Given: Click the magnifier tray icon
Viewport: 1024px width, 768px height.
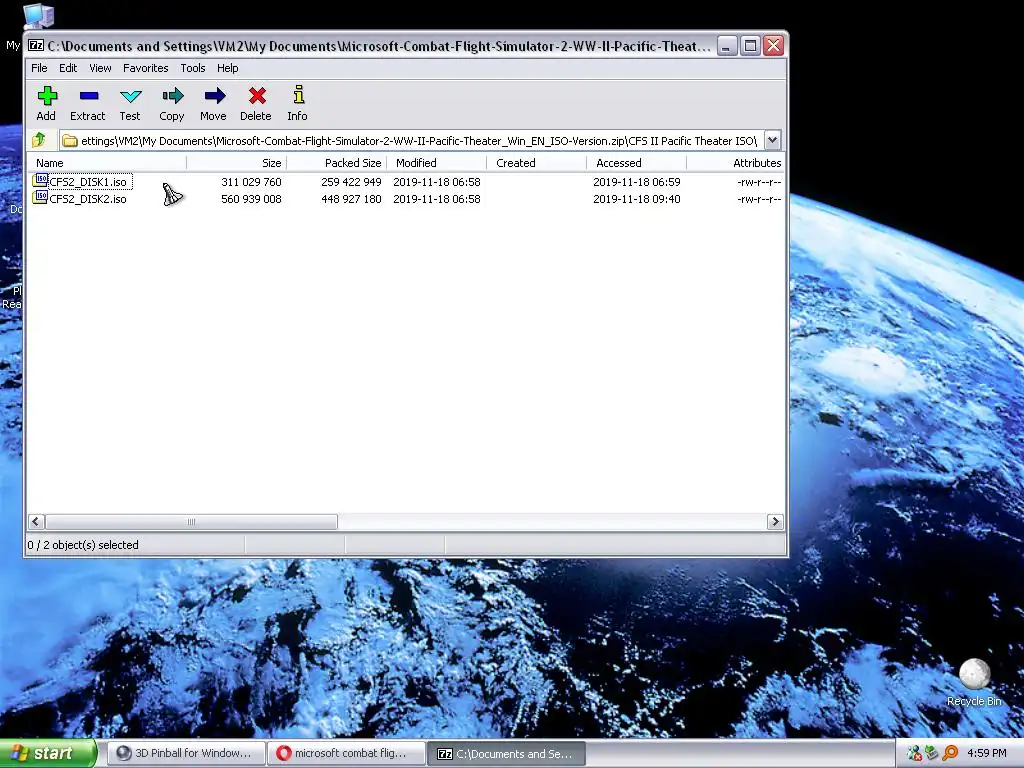Looking at the screenshot, I should pyautogui.click(x=950, y=753).
